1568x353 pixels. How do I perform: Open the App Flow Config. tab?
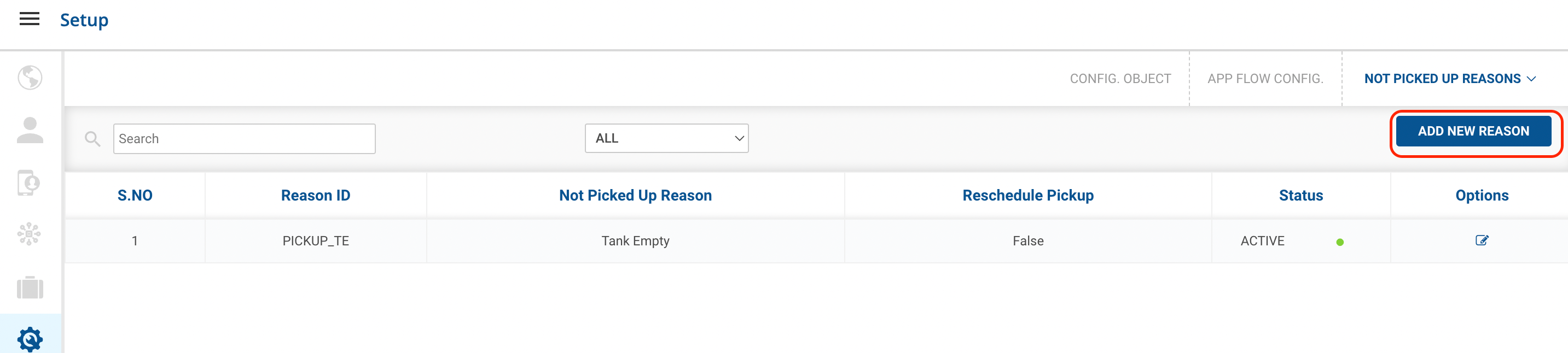pos(1265,79)
